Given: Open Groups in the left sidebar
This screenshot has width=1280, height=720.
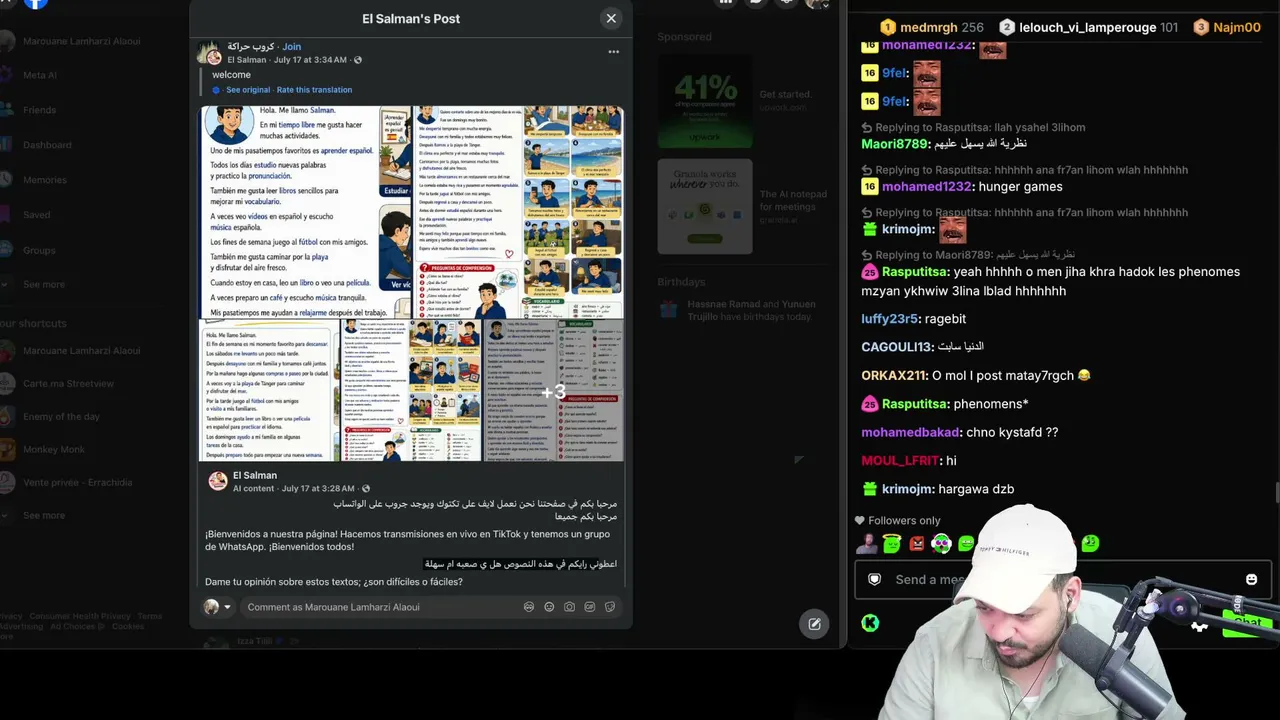Looking at the screenshot, I should 39,250.
